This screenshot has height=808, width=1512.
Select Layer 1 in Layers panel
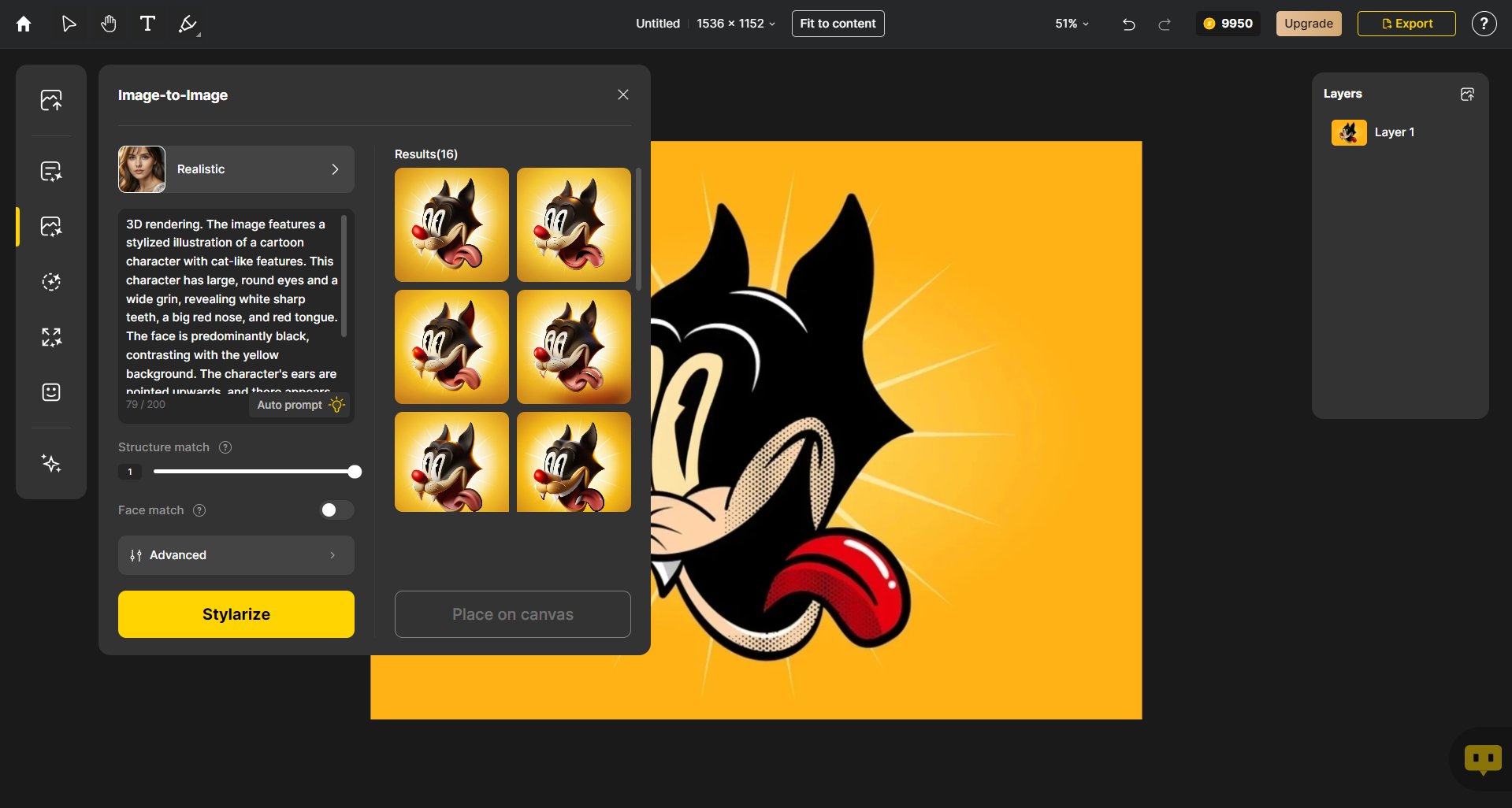tap(1400, 132)
